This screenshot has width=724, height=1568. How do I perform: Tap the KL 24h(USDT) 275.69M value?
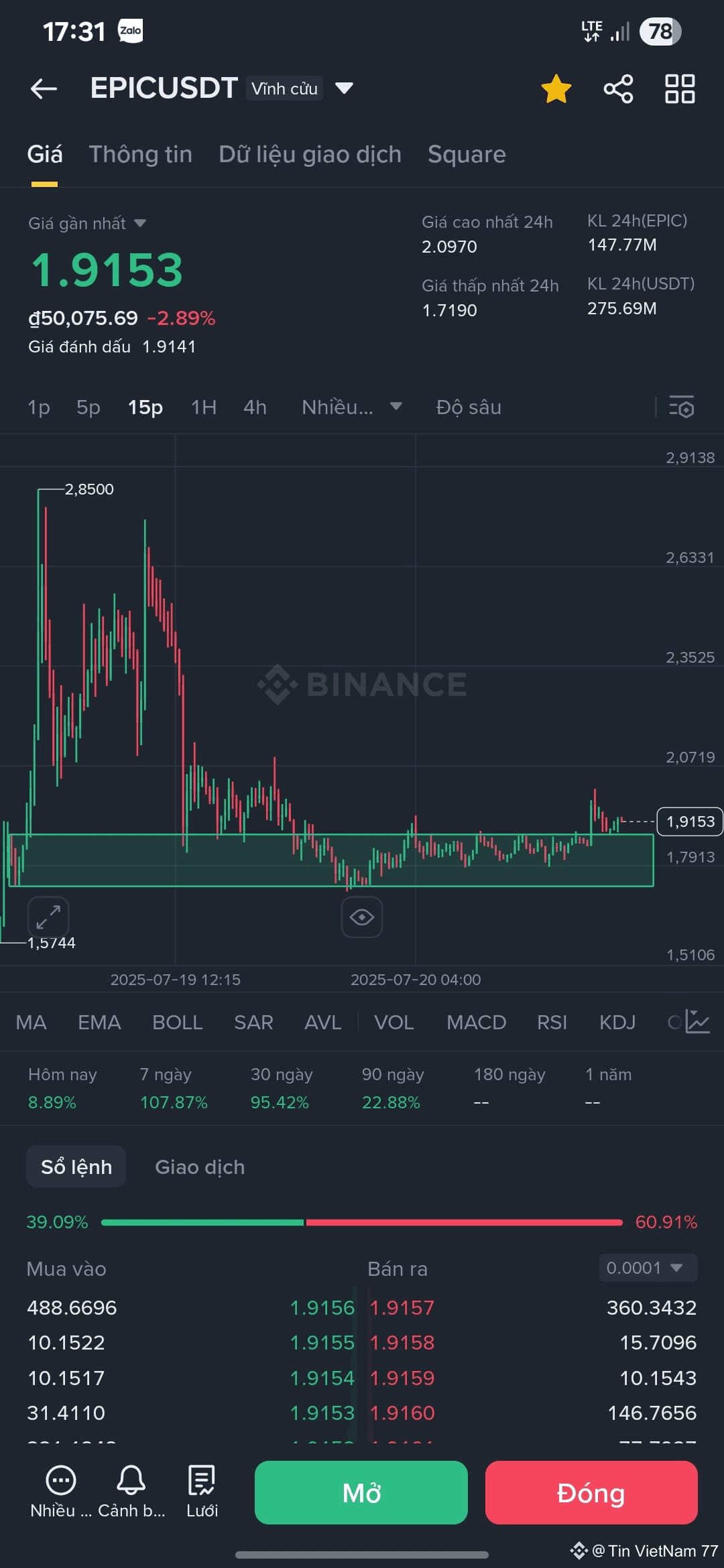tap(622, 309)
